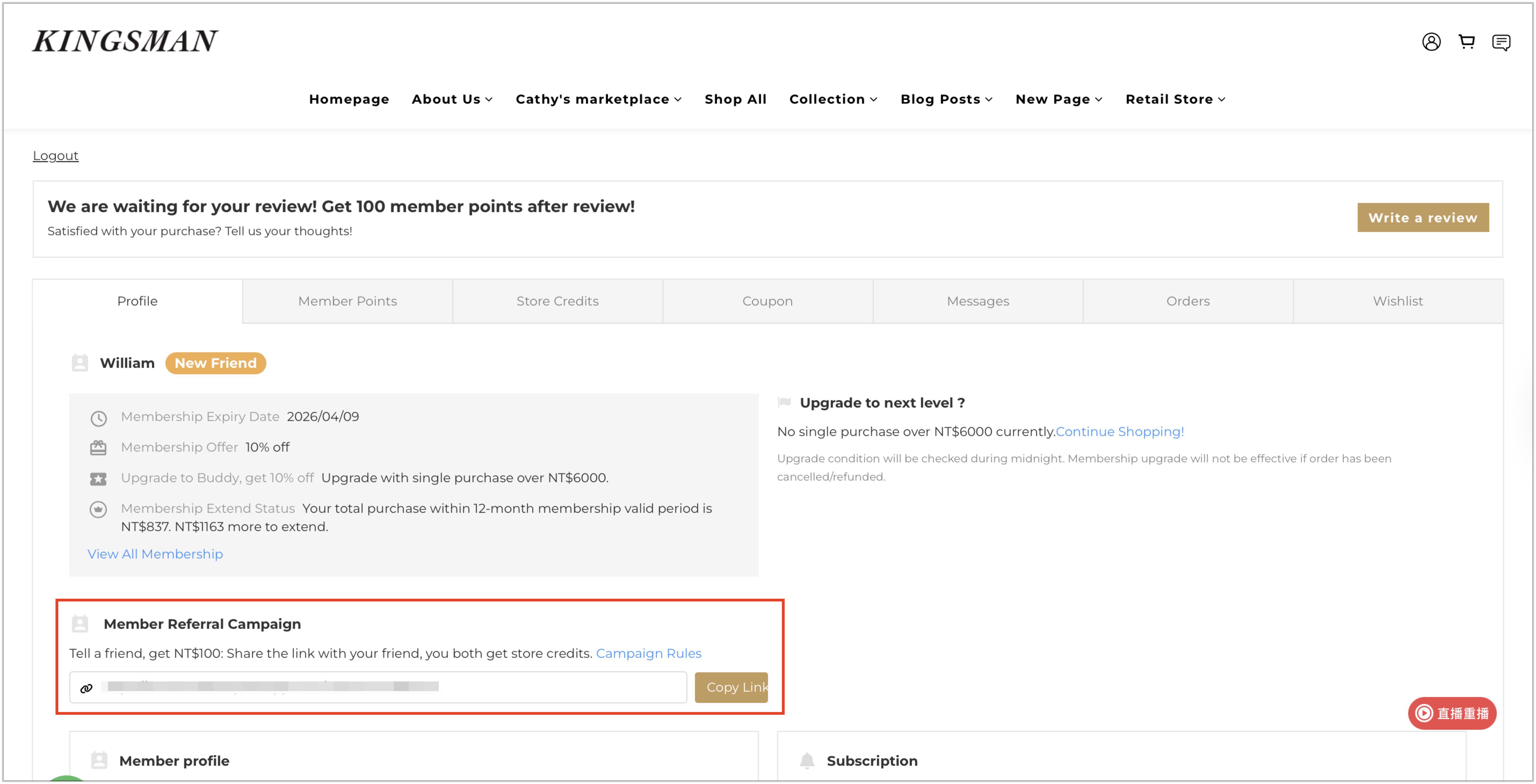Screen dimensions: 1536x784
Task: Expand the About Us dropdown
Action: pyautogui.click(x=452, y=99)
